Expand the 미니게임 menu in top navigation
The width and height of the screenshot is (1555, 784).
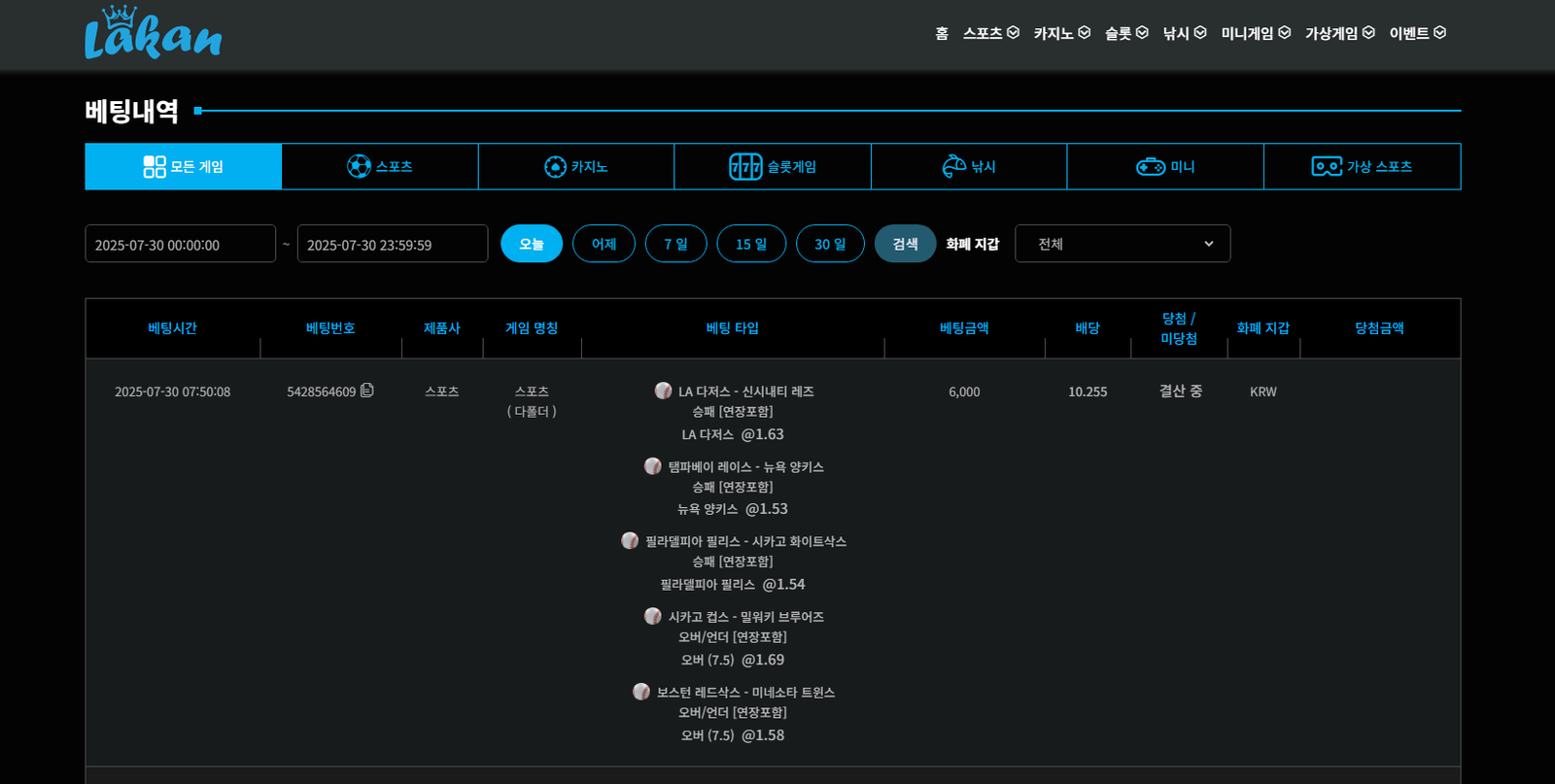pyautogui.click(x=1255, y=33)
